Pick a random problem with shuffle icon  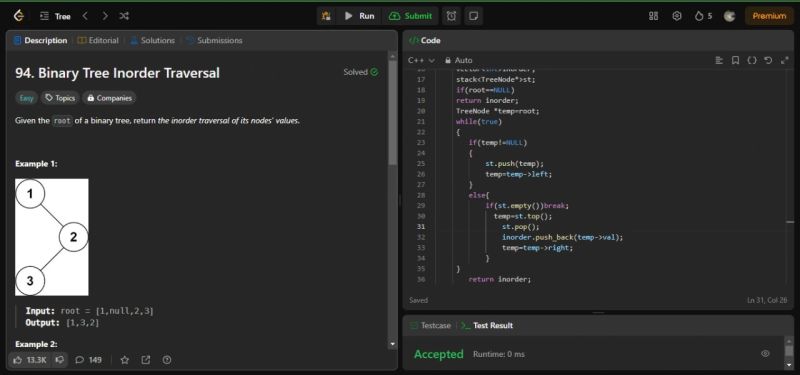[124, 16]
